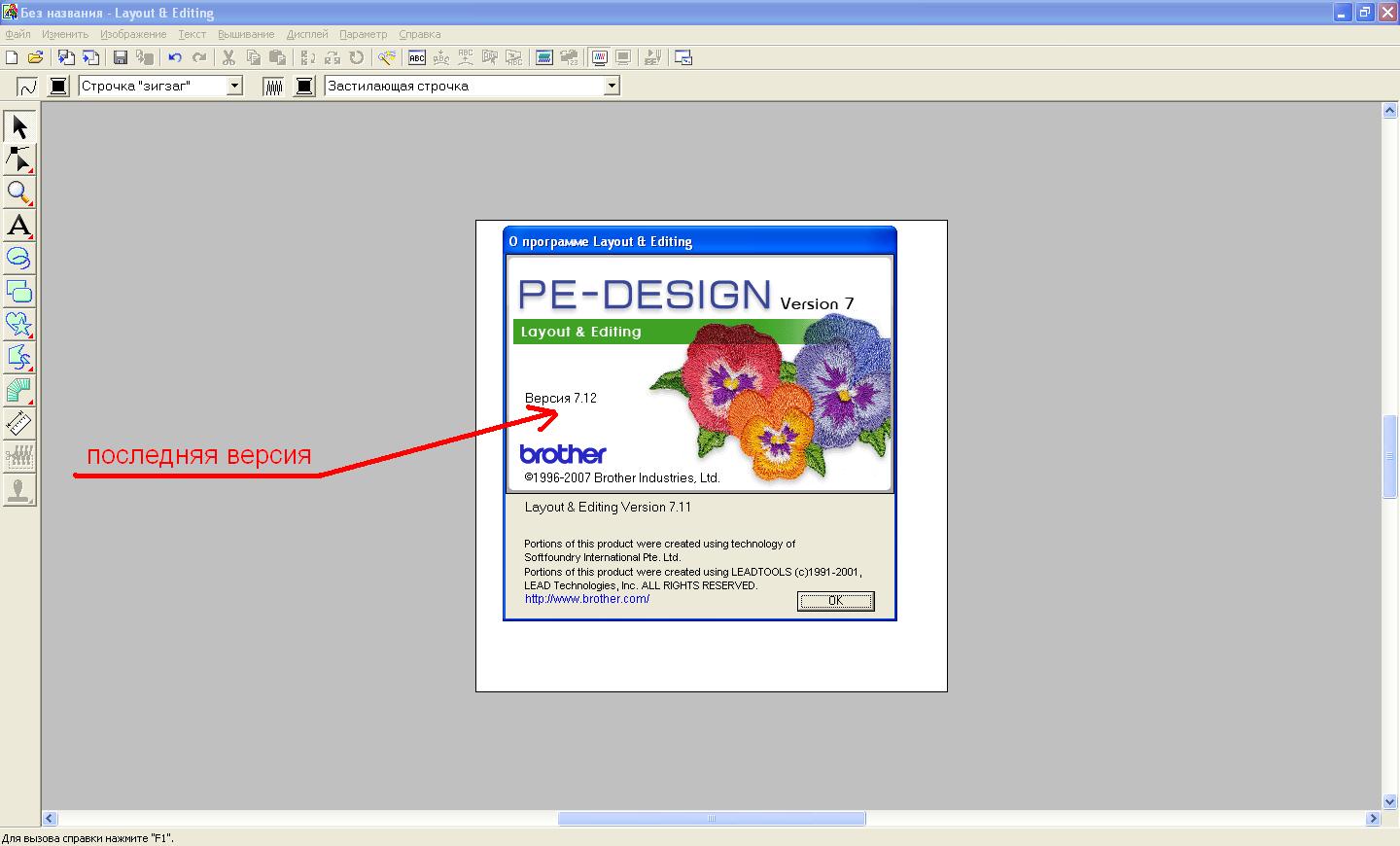Open the Вышивание menu
Image resolution: width=1400 pixels, height=846 pixels.
pos(246,34)
